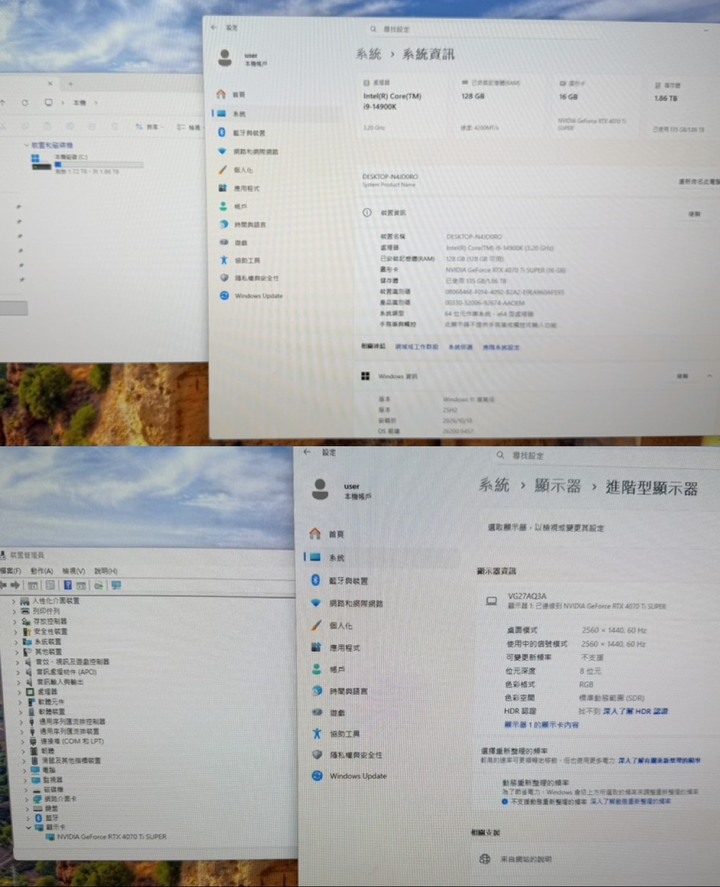Collapse 裝置和磁碟機 group in File Explorer
Image resolution: width=720 pixels, height=887 pixels.
coord(26,145)
